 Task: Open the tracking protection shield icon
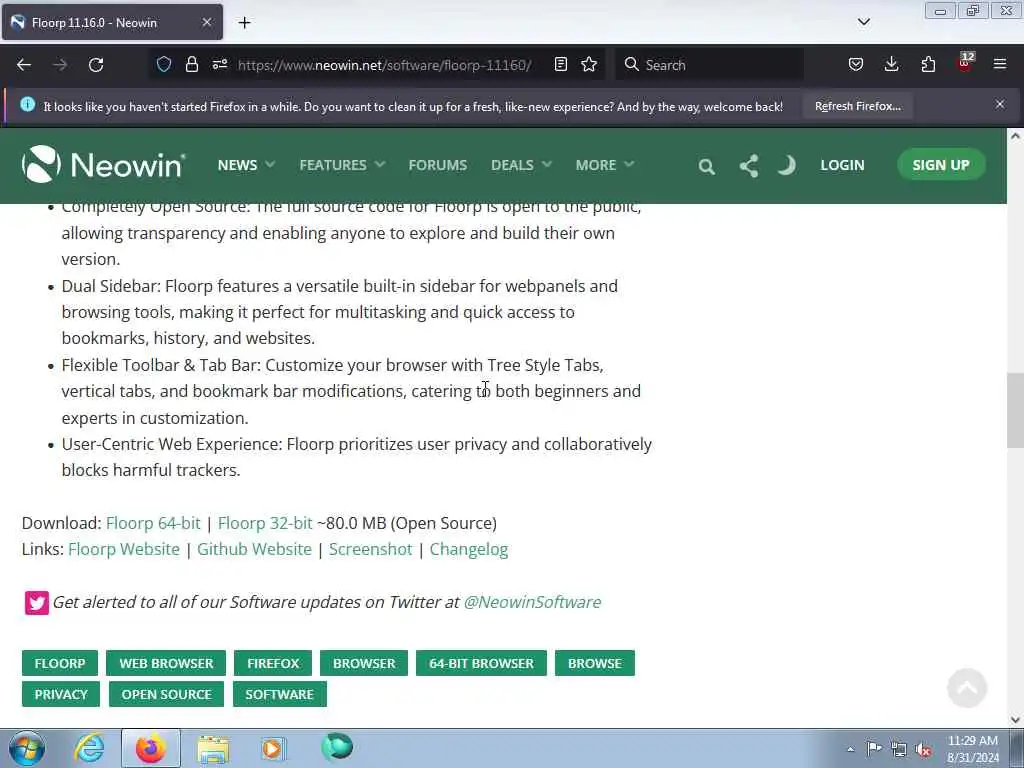pos(164,64)
